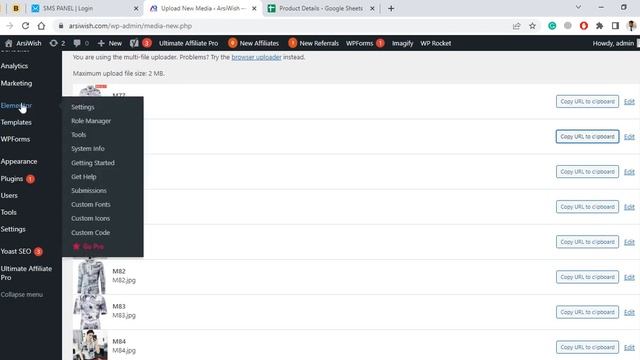Collapse the sidebar with Collapse menu
Screen dimensions: 640x360
click(22, 294)
